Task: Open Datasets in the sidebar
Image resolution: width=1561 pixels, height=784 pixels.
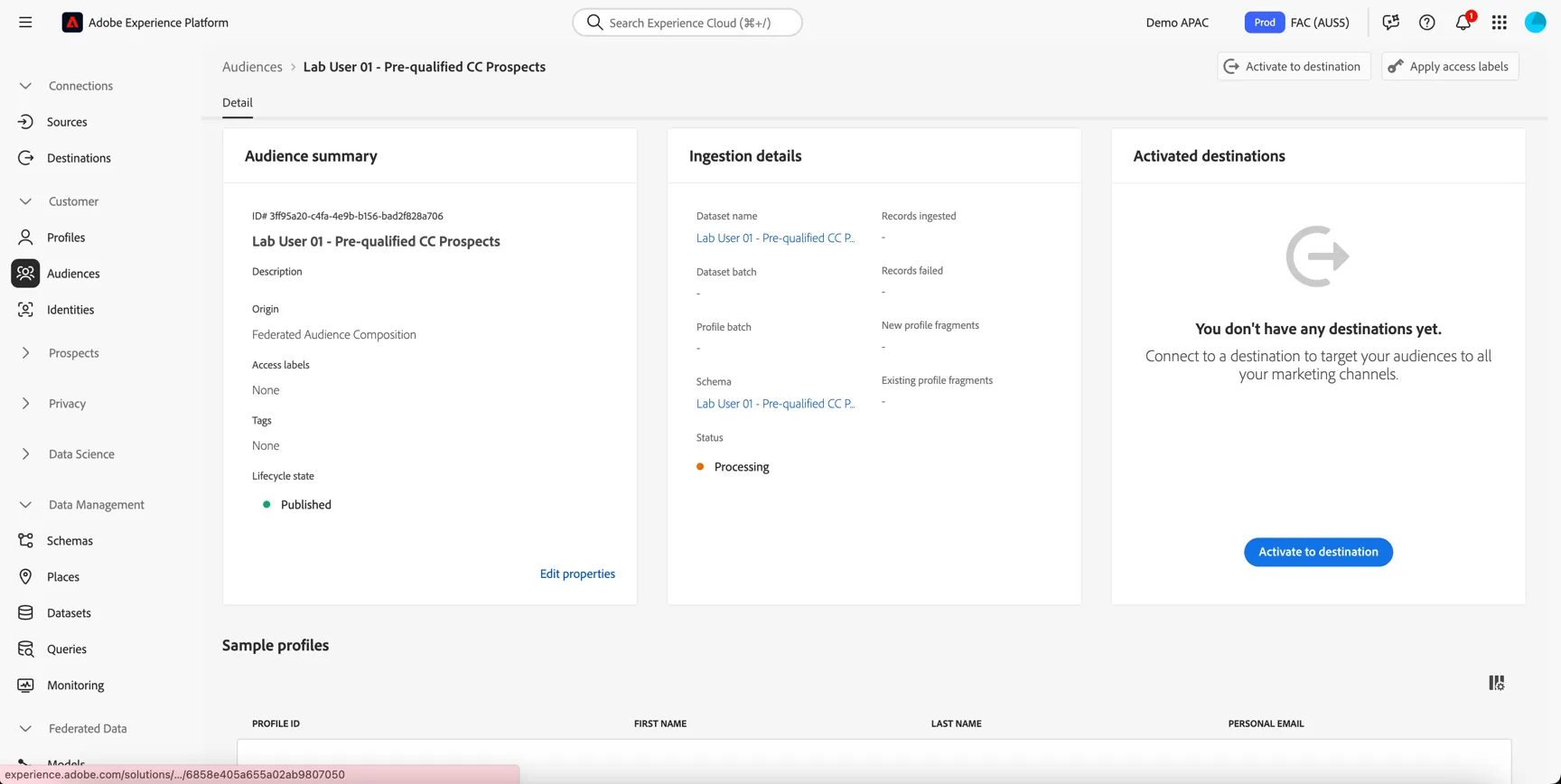Action: point(69,613)
